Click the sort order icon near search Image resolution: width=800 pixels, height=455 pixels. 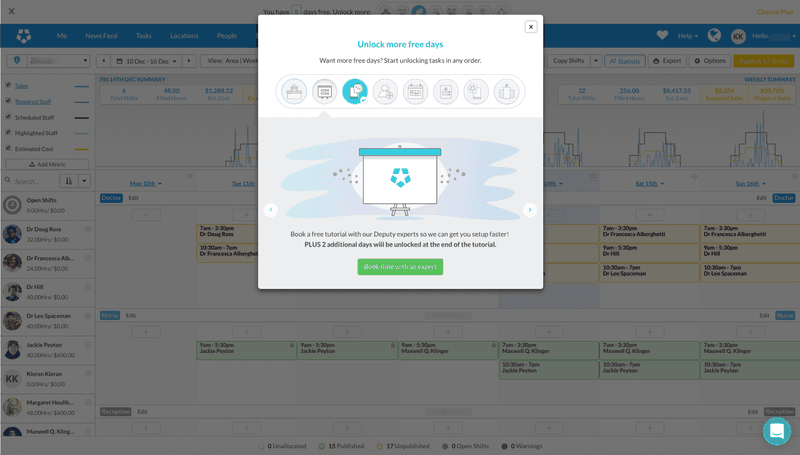[69, 181]
